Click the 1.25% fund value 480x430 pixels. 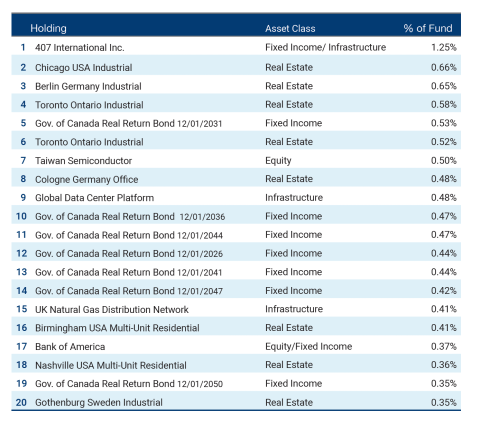pyautogui.click(x=444, y=47)
